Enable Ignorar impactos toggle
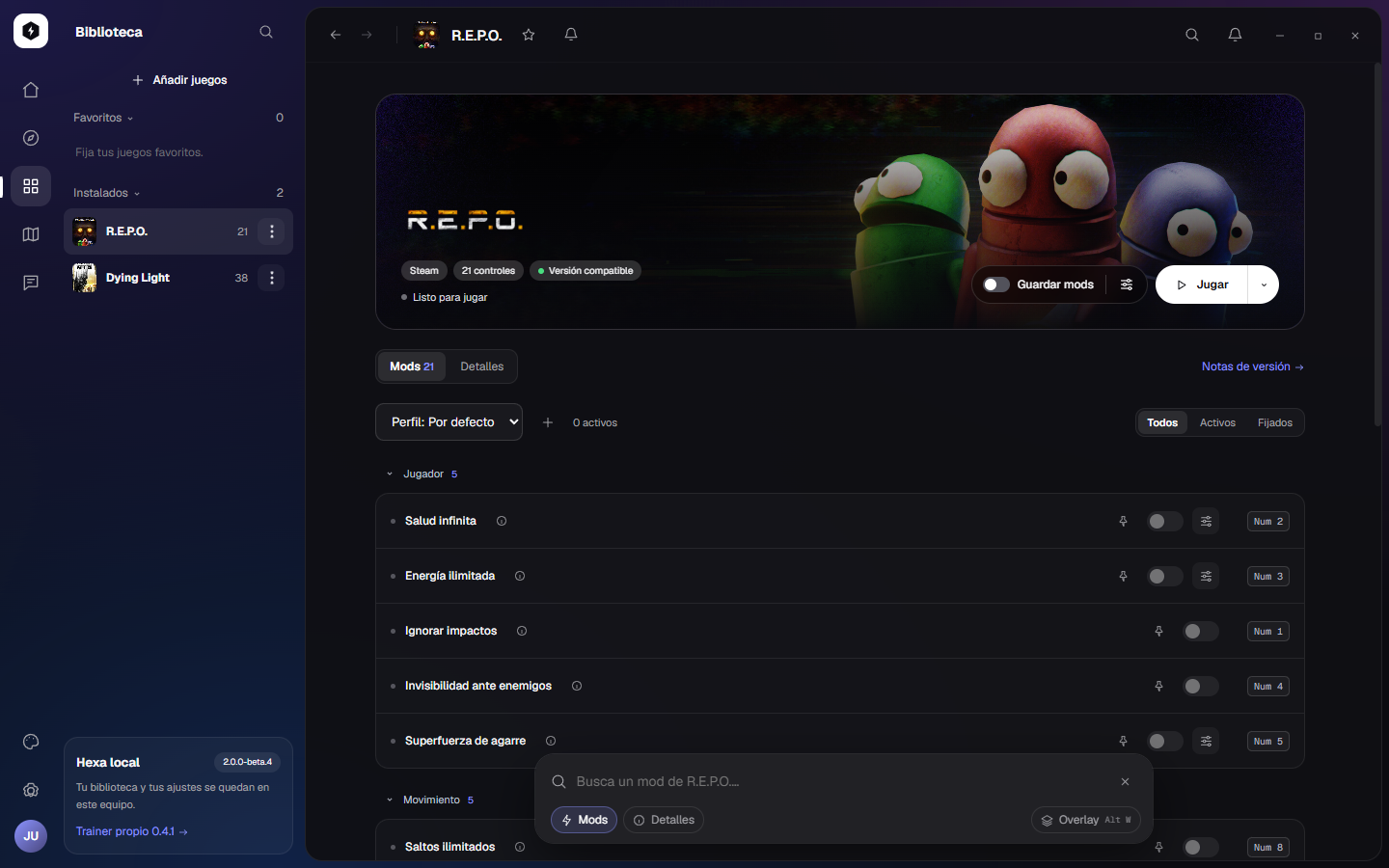The image size is (1389, 868). coord(1201,631)
